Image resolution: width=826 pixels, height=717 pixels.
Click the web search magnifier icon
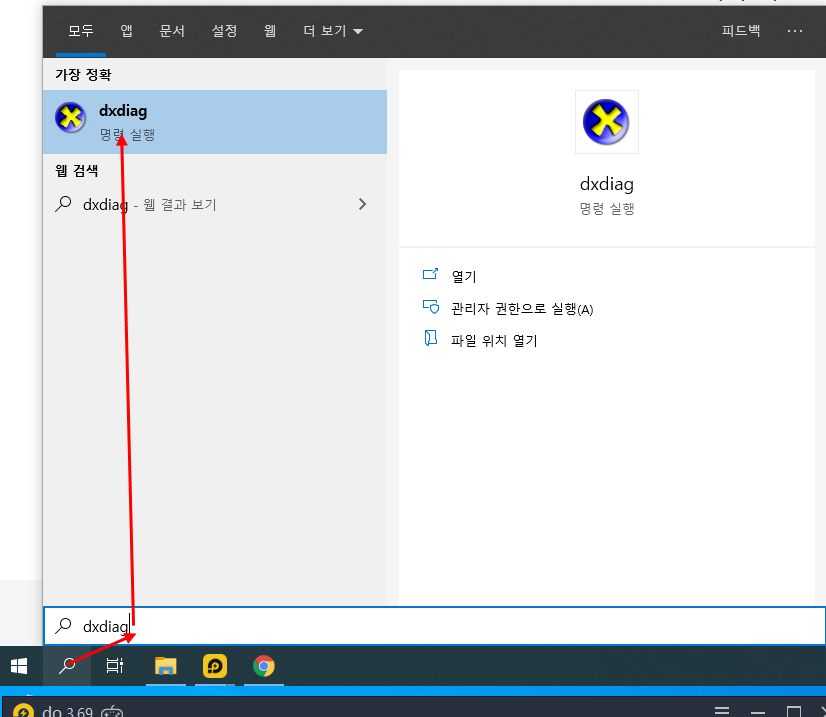(63, 204)
